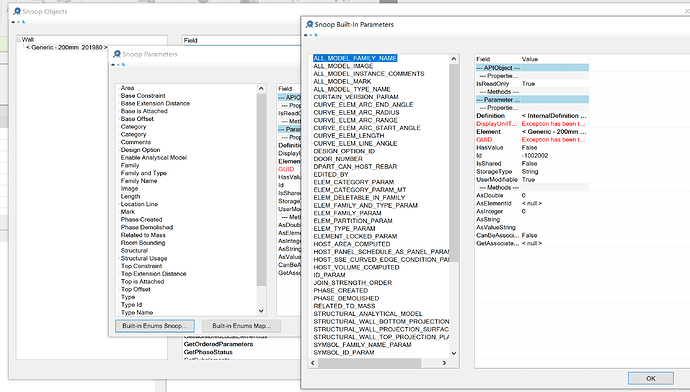The width and height of the screenshot is (690, 392).
Task: Click the down arrow of built-in parameters list scrollbar
Action: click(x=454, y=353)
